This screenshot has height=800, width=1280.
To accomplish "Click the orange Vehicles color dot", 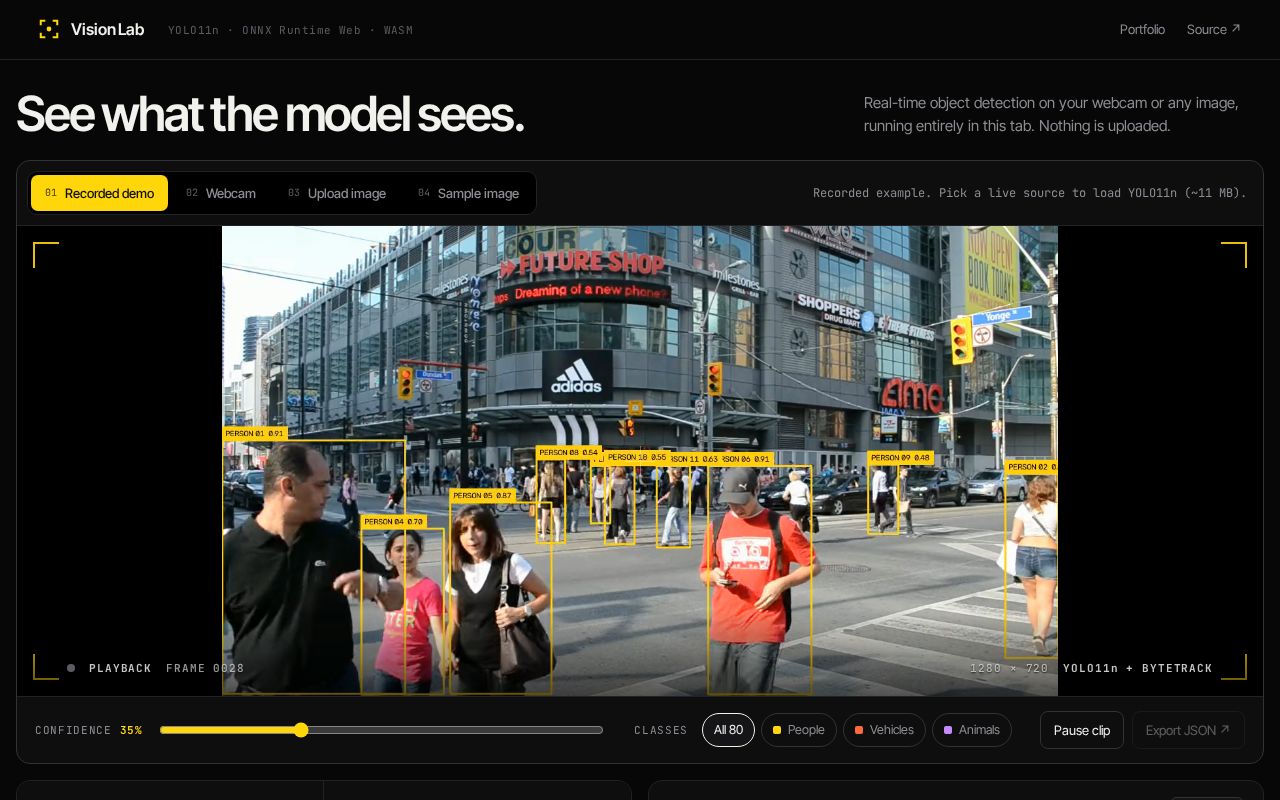I will tap(859, 730).
